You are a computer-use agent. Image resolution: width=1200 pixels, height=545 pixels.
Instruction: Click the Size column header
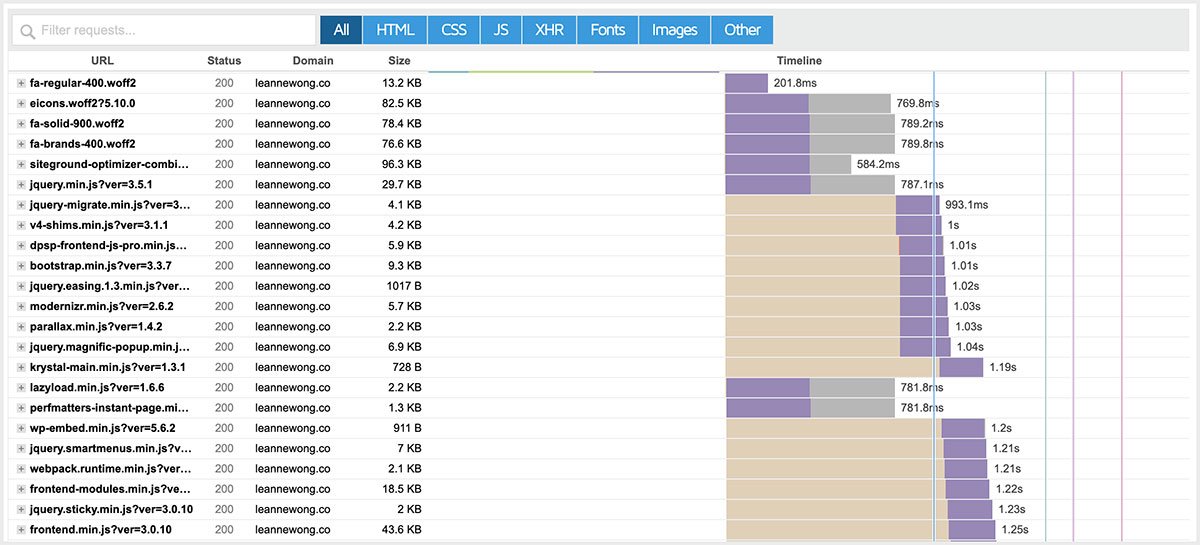click(399, 61)
